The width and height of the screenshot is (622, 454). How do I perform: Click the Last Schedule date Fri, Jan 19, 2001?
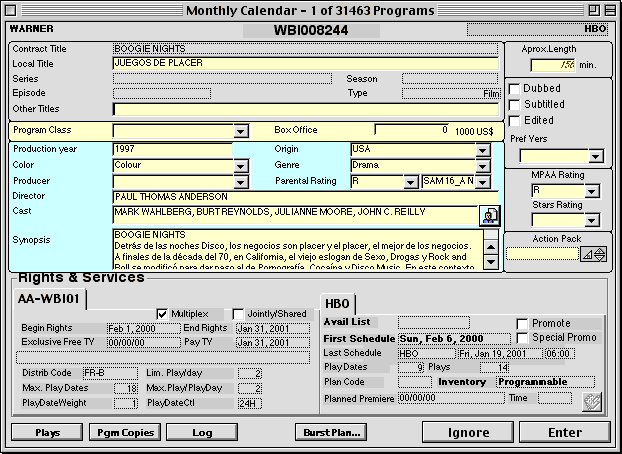(x=500, y=354)
